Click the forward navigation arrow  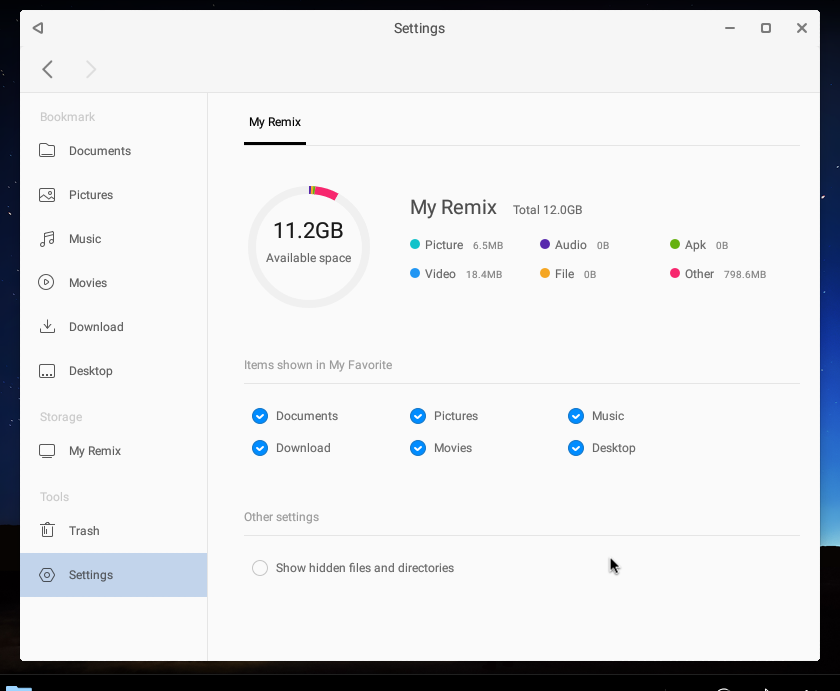(90, 69)
